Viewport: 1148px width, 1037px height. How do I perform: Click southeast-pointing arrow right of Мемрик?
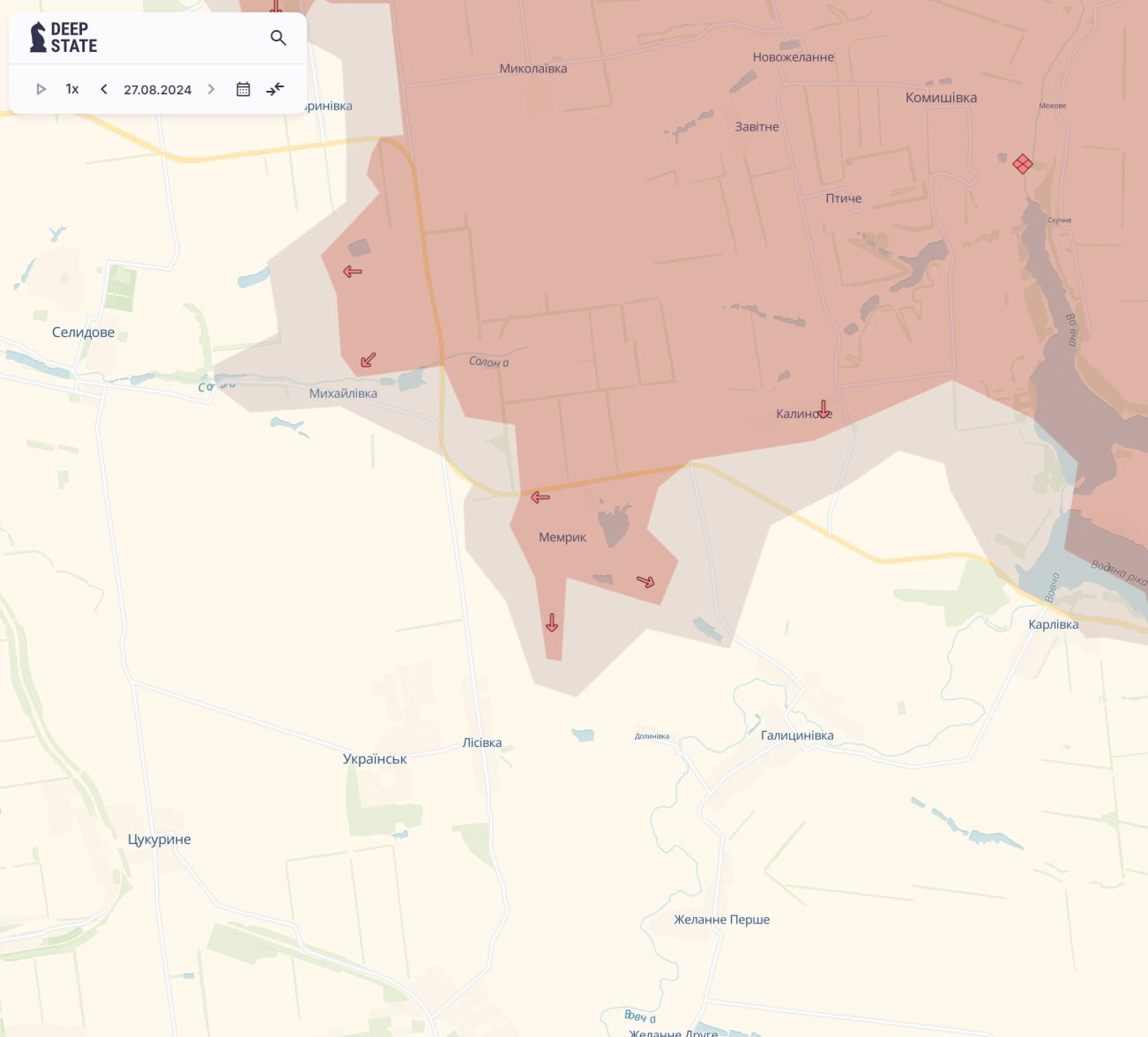pos(645,581)
